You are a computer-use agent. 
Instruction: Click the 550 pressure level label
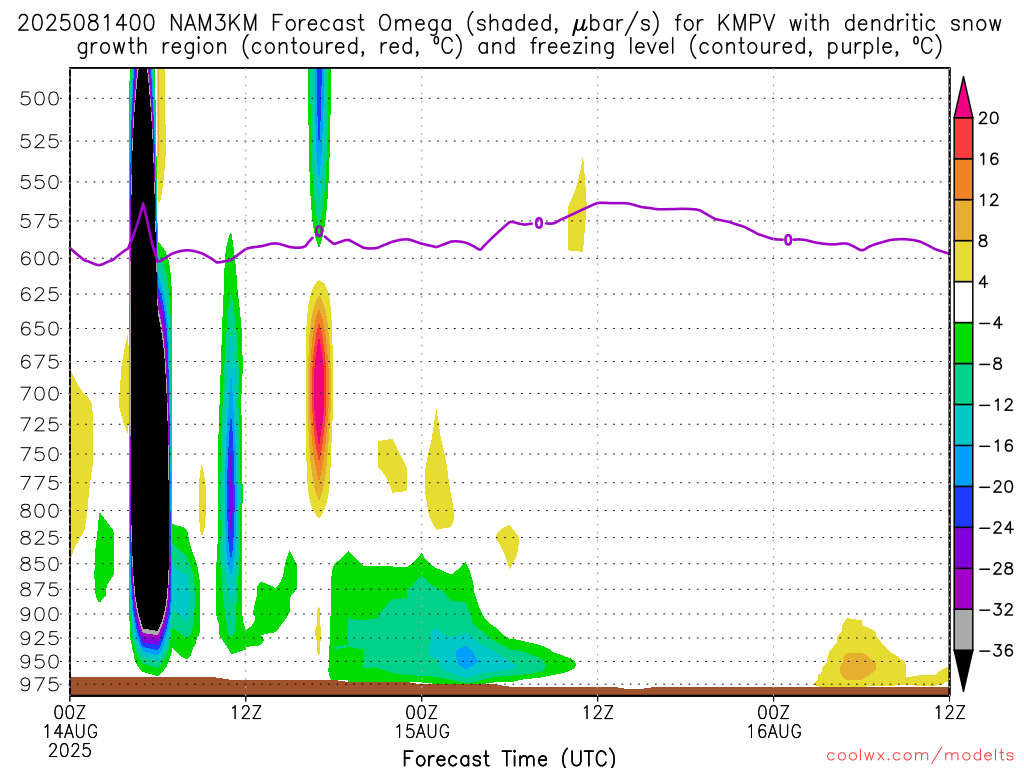[40, 182]
